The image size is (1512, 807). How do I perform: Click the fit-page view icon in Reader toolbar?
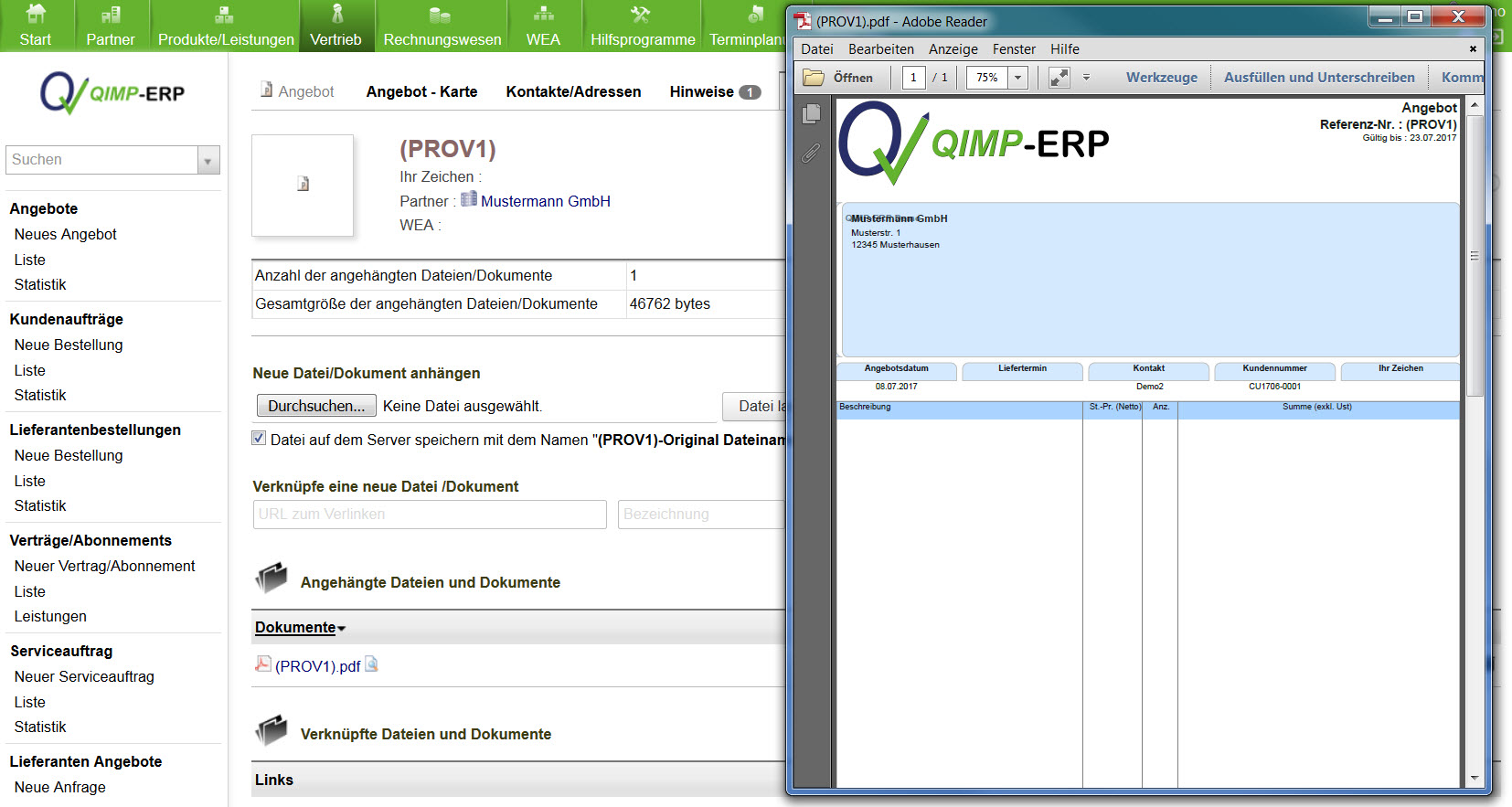click(x=1059, y=78)
